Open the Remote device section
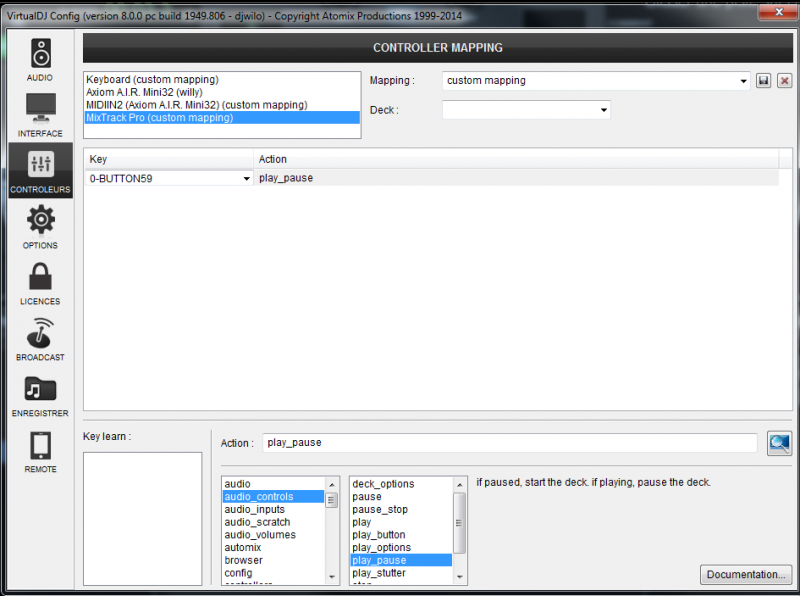Viewport: 800px width, 596px height. pos(40,451)
